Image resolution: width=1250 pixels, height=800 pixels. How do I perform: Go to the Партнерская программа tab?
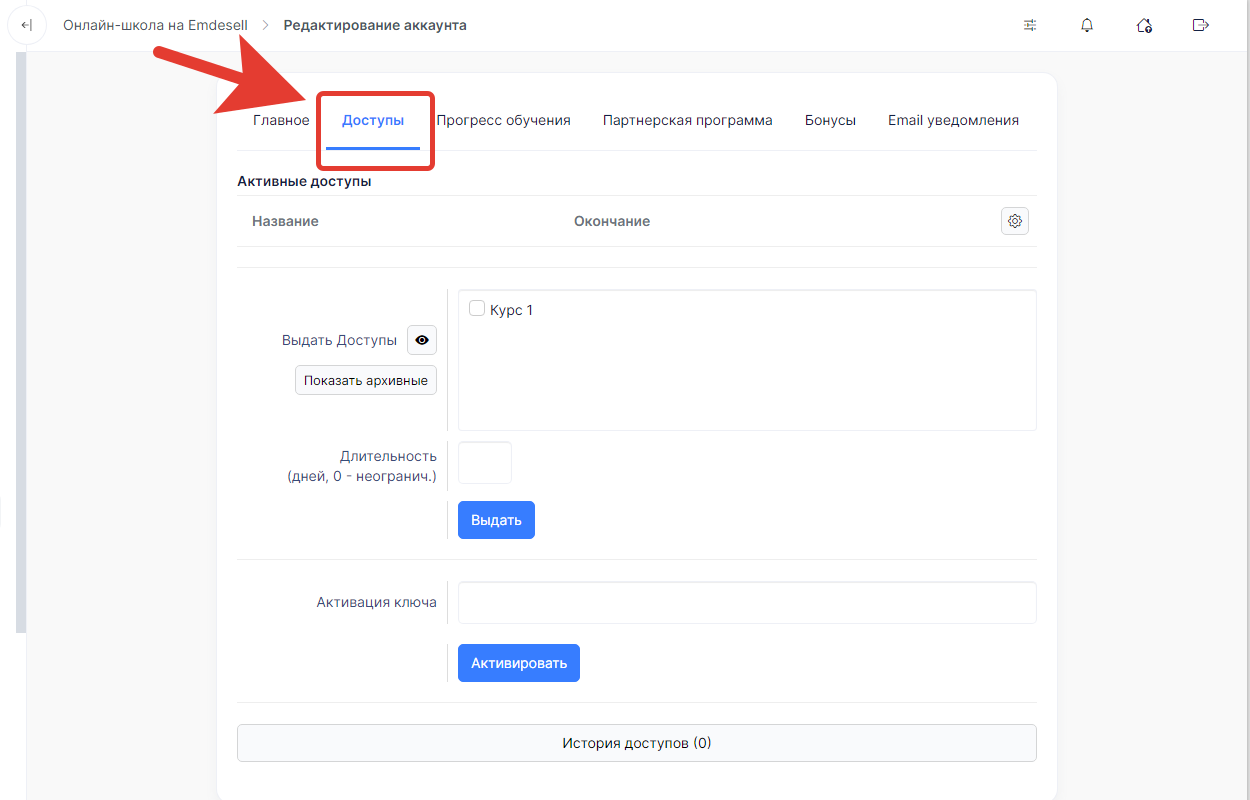coord(687,120)
